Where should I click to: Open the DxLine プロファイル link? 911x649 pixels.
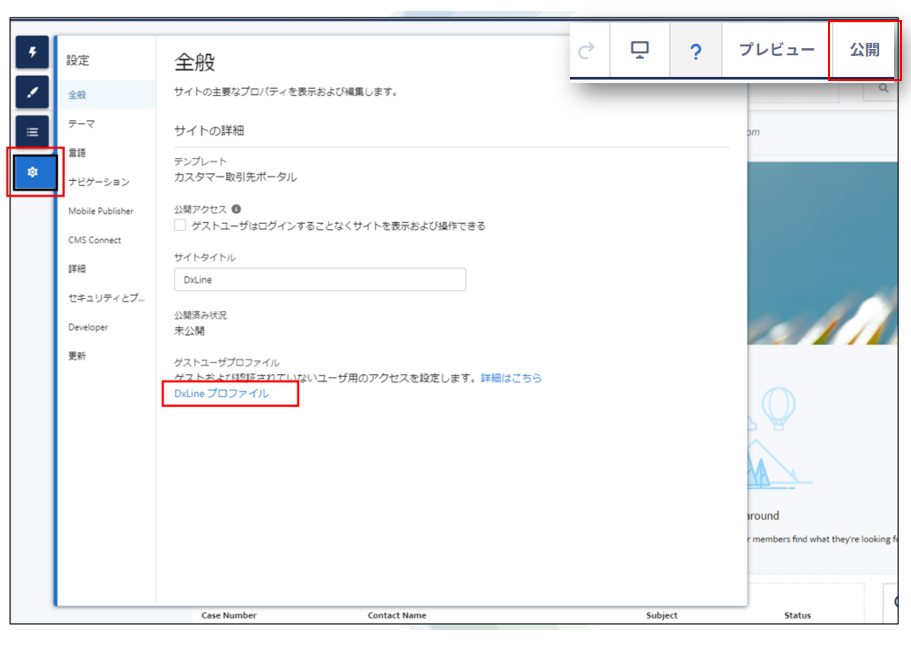221,395
